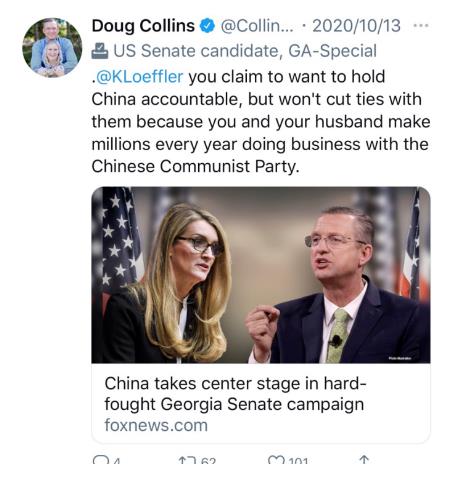469x484 pixels.
Task: Click the tweet body text
Action: (261, 121)
